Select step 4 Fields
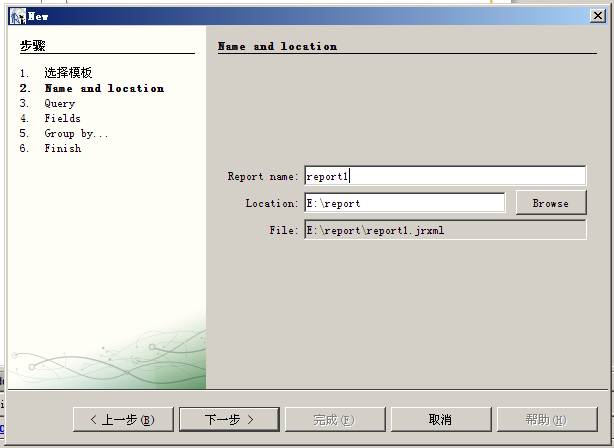This screenshot has width=614, height=448. click(x=63, y=118)
